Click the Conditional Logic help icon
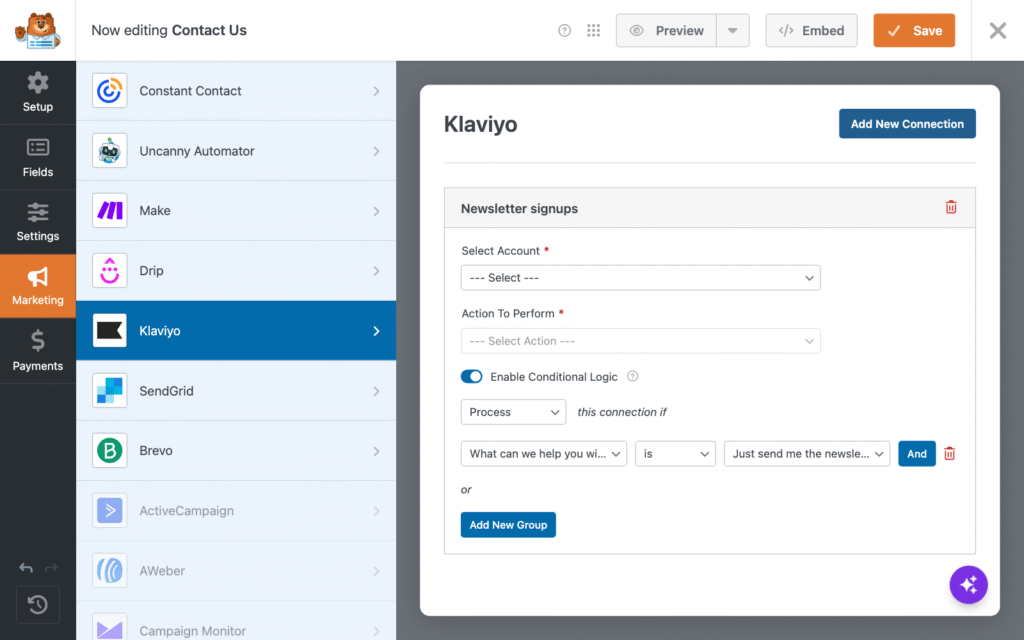This screenshot has width=1024, height=640. 632,376
